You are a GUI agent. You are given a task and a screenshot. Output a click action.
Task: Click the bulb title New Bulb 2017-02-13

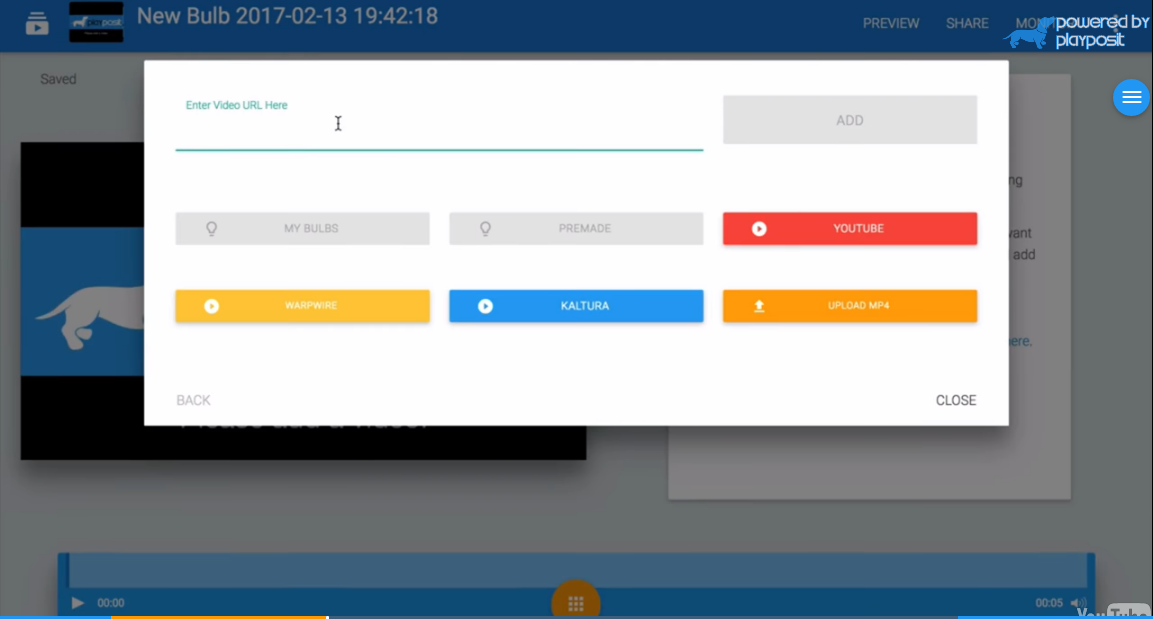point(287,16)
